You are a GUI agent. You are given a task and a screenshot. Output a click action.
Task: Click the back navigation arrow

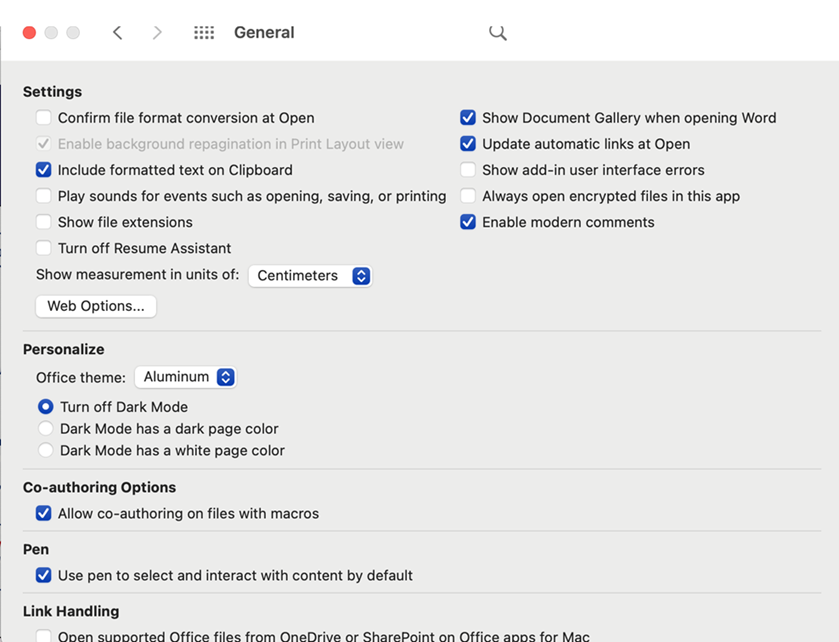click(117, 33)
